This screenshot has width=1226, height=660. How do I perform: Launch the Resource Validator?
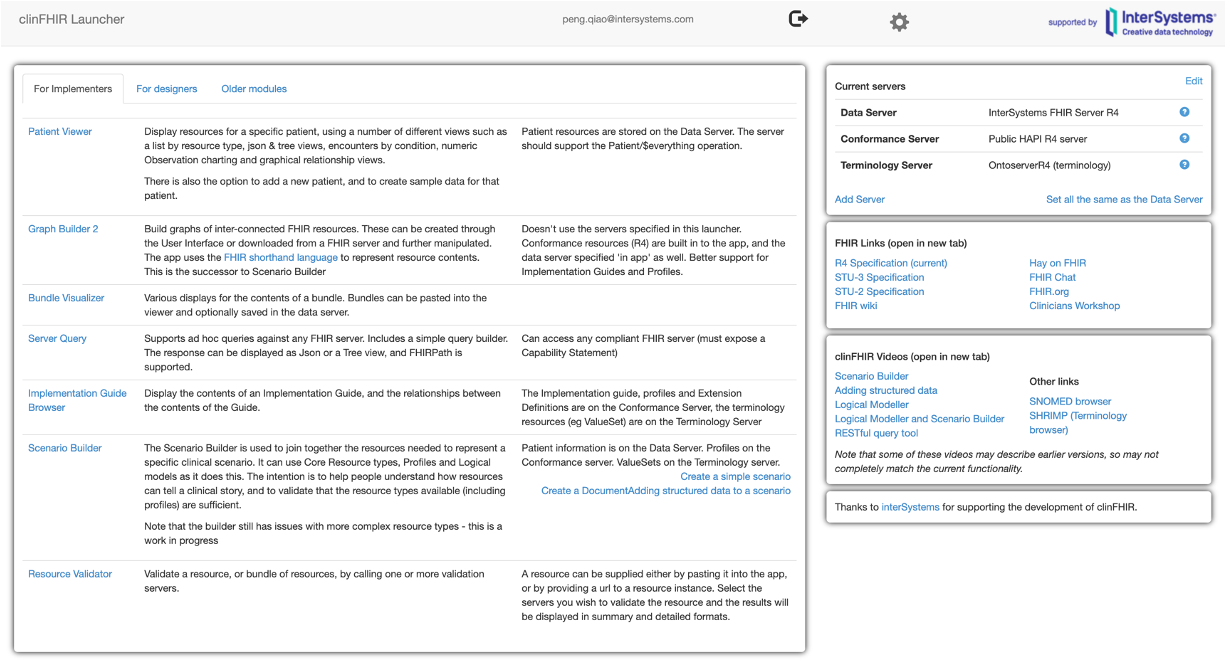click(x=70, y=574)
